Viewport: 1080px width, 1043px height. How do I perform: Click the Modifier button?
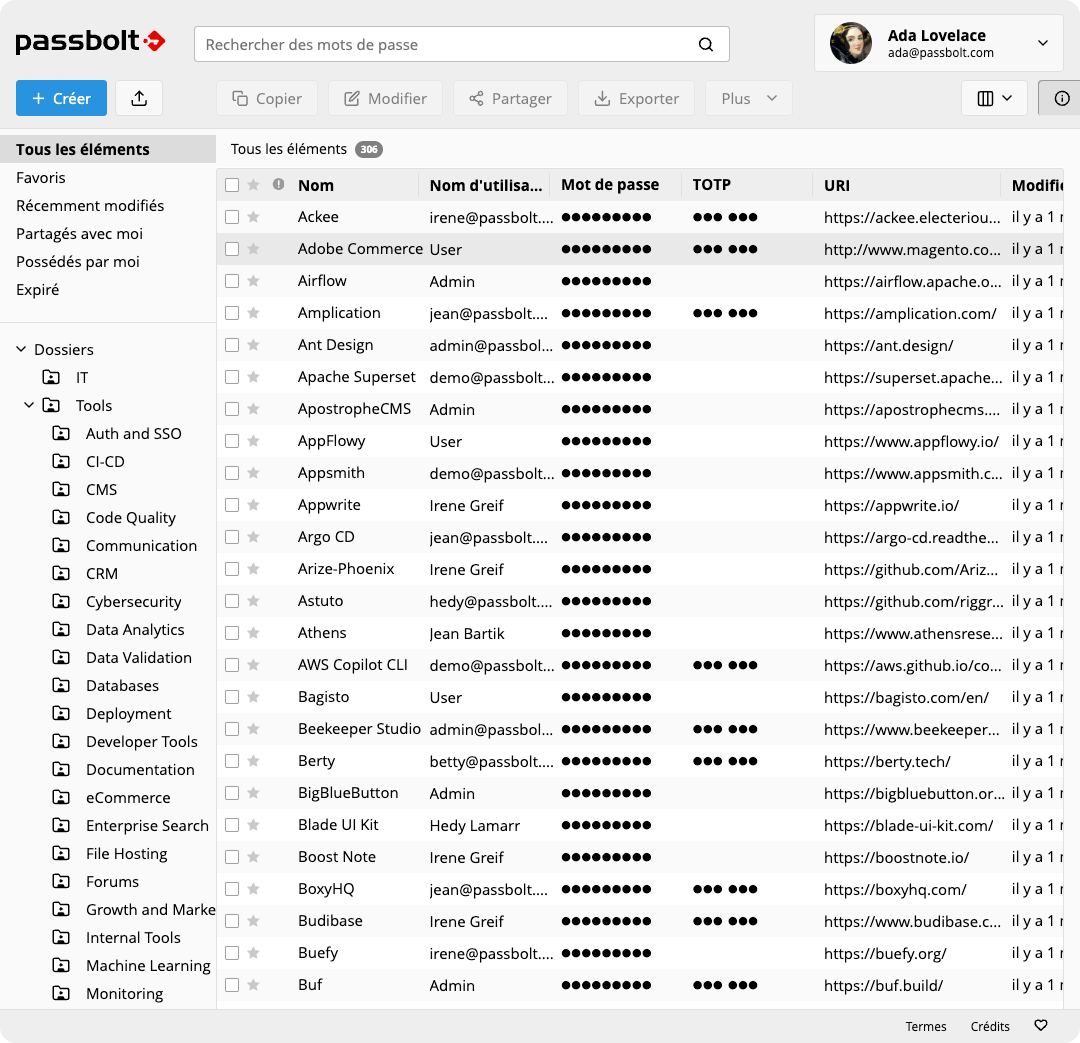386,99
